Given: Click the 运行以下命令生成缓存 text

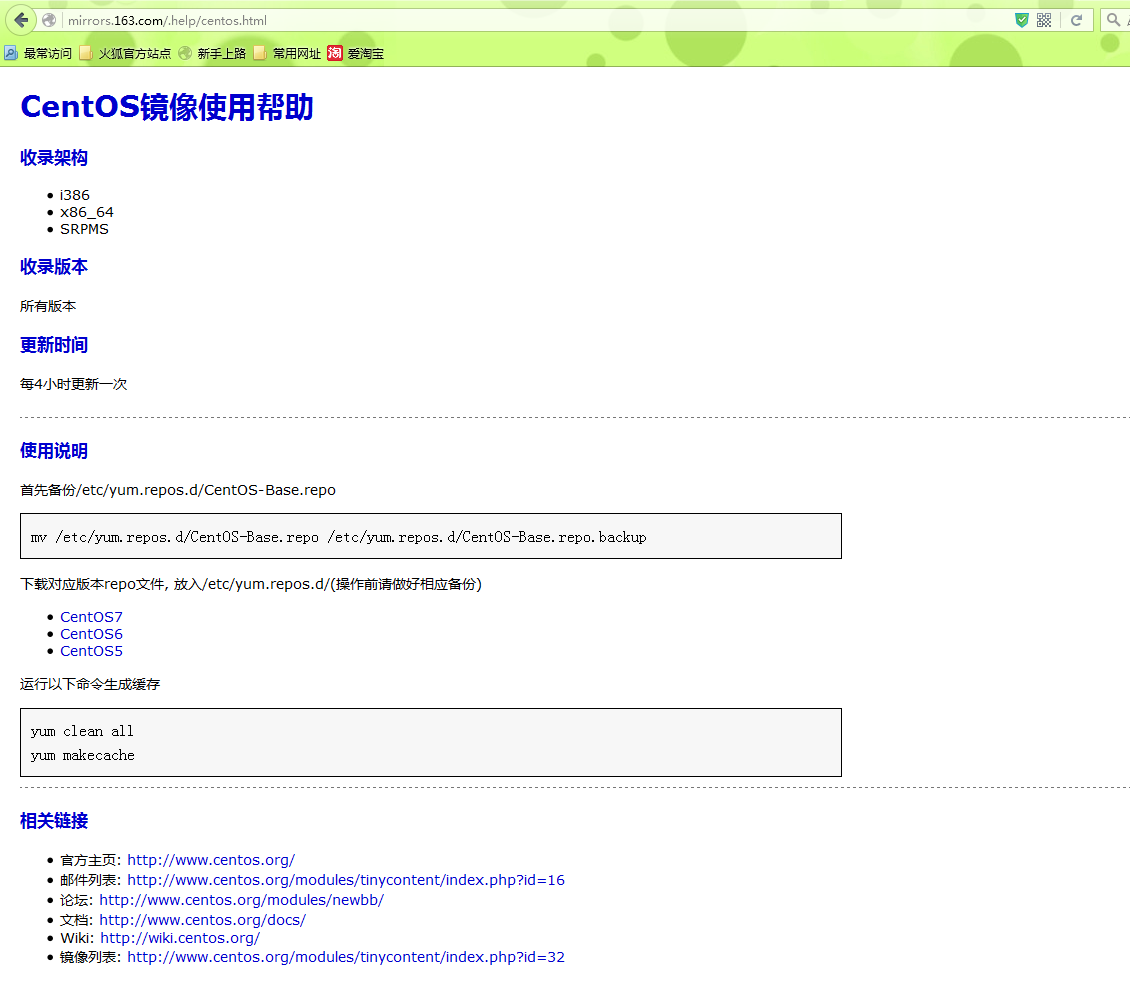Looking at the screenshot, I should point(90,684).
